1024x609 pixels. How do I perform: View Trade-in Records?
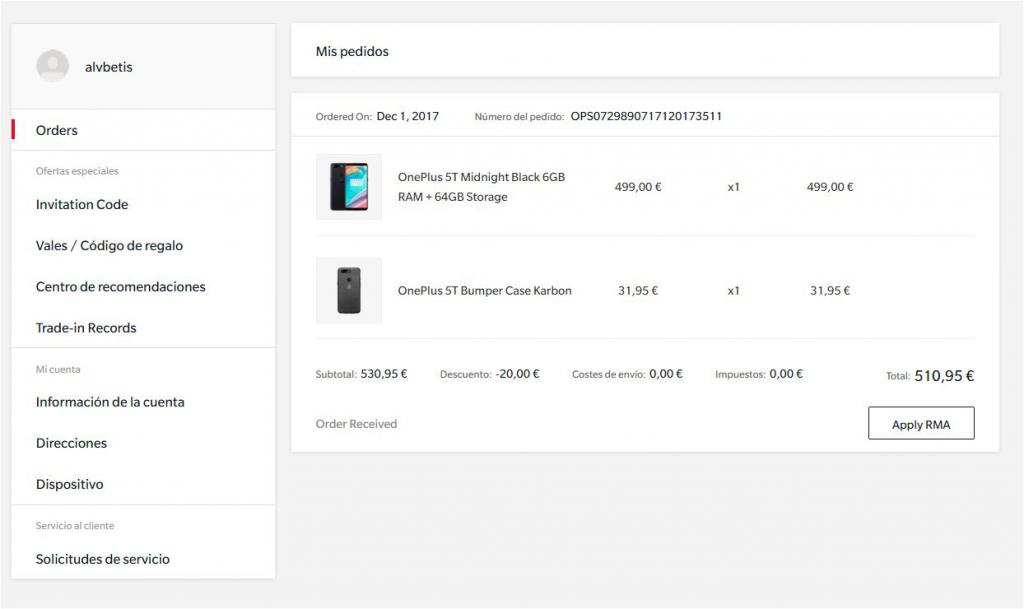pyautogui.click(x=86, y=328)
